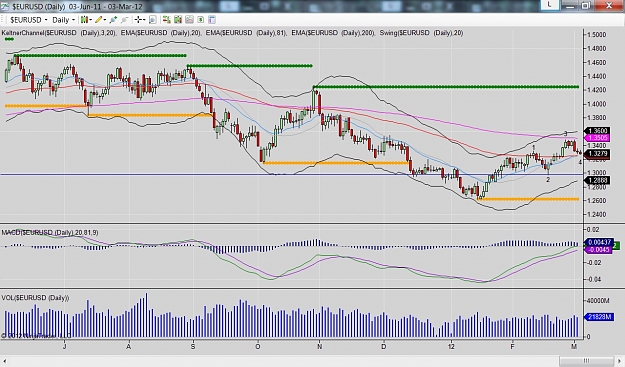Screen dimensions: 625x367
Task: Click the VOL($EURUSD) panel label
Action: point(35,298)
